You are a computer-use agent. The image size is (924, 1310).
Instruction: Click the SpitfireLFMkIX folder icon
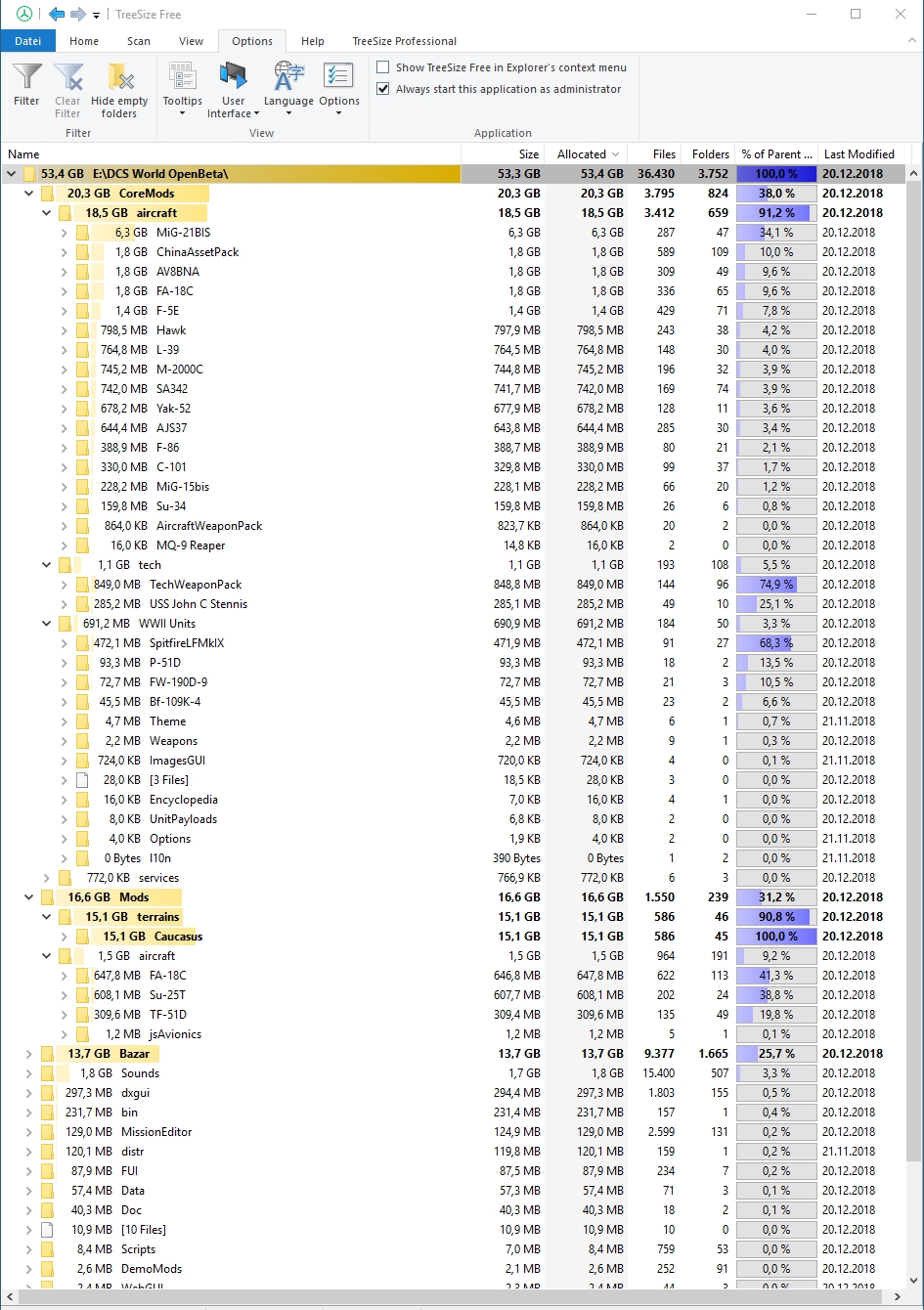click(82, 643)
